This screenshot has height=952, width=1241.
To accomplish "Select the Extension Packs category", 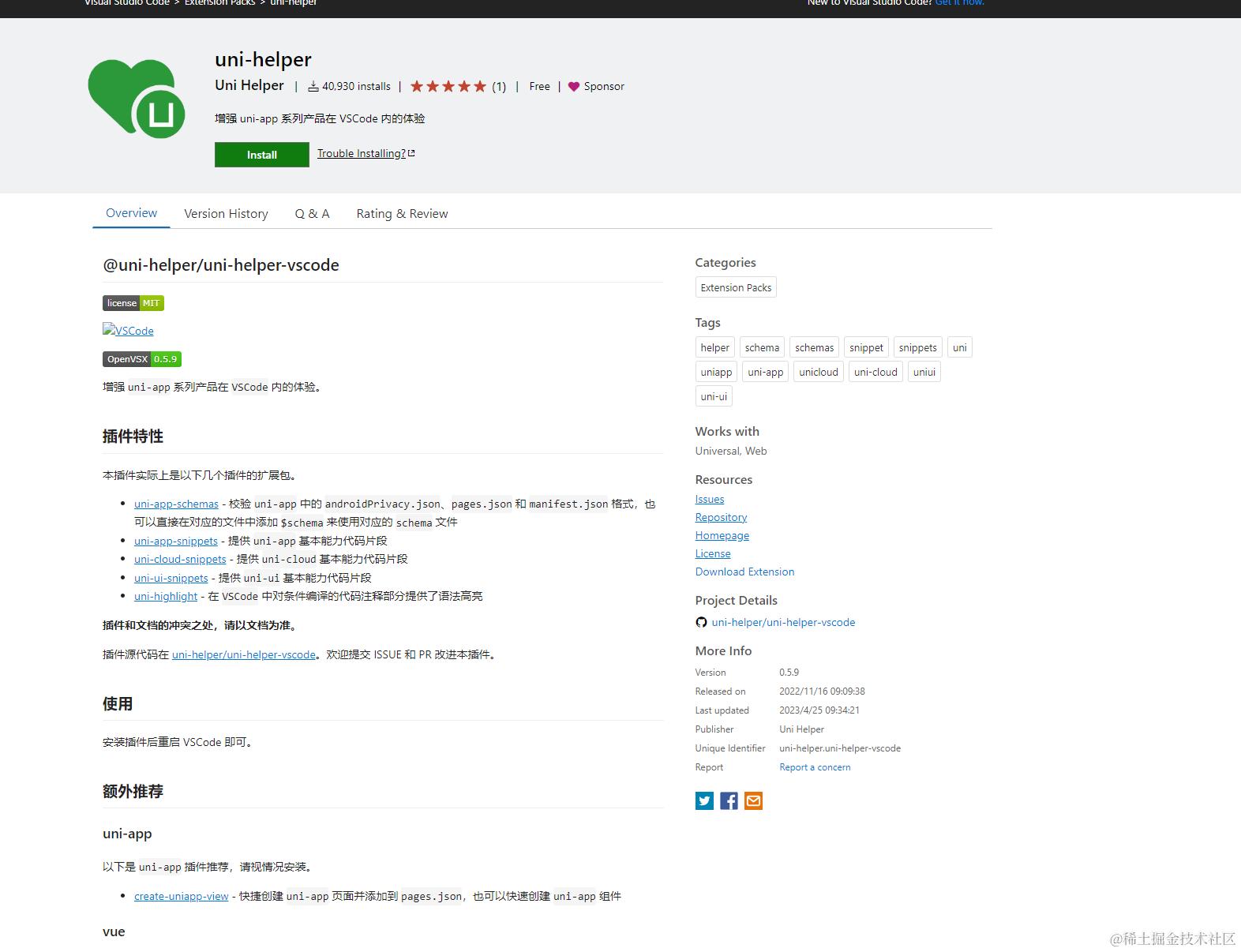I will [x=736, y=287].
